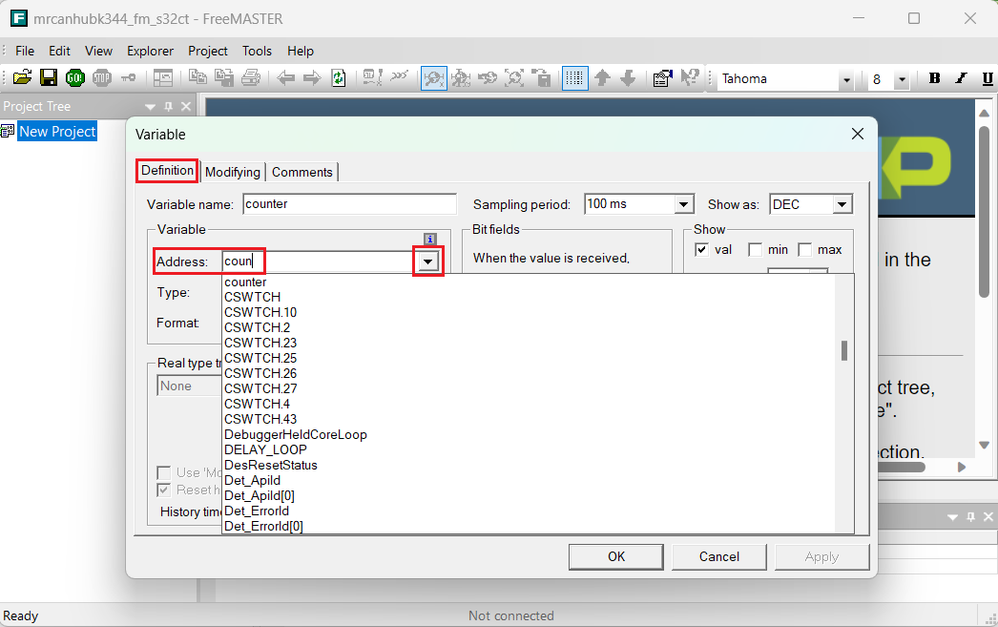Click the main view's scroll up arrow
This screenshot has width=998, height=627.
coord(984,113)
